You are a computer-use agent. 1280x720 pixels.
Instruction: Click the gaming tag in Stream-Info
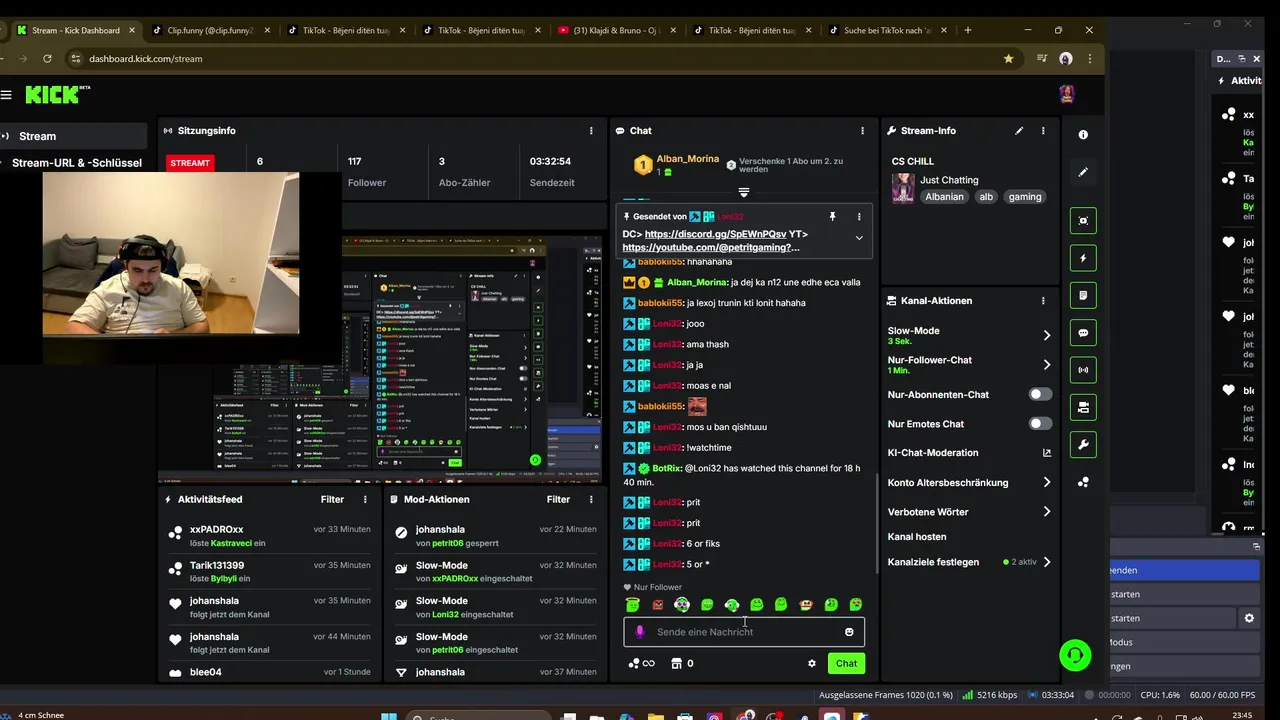click(x=1025, y=197)
